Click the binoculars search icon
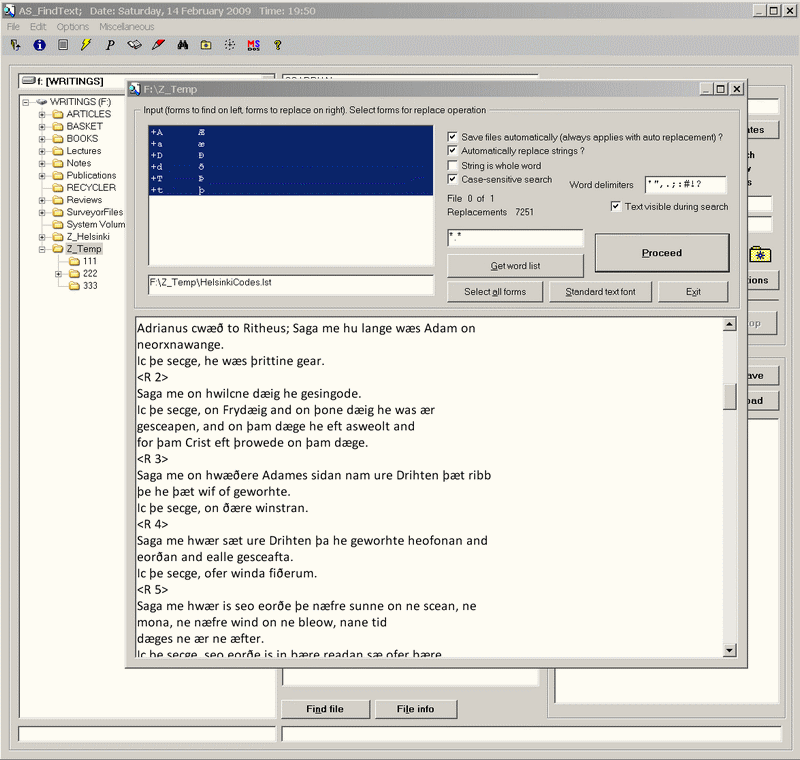 [183, 45]
